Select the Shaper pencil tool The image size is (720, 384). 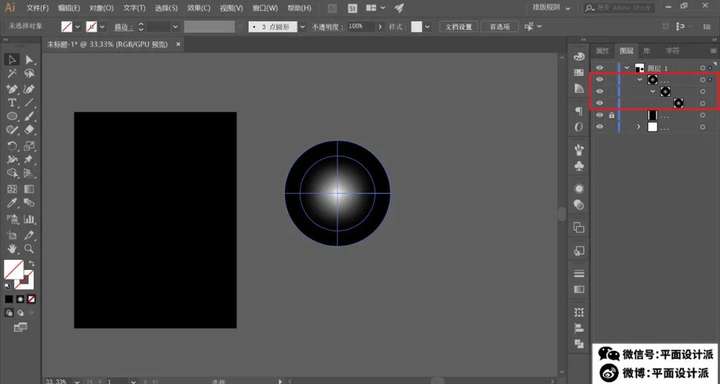pyautogui.click(x=12, y=130)
